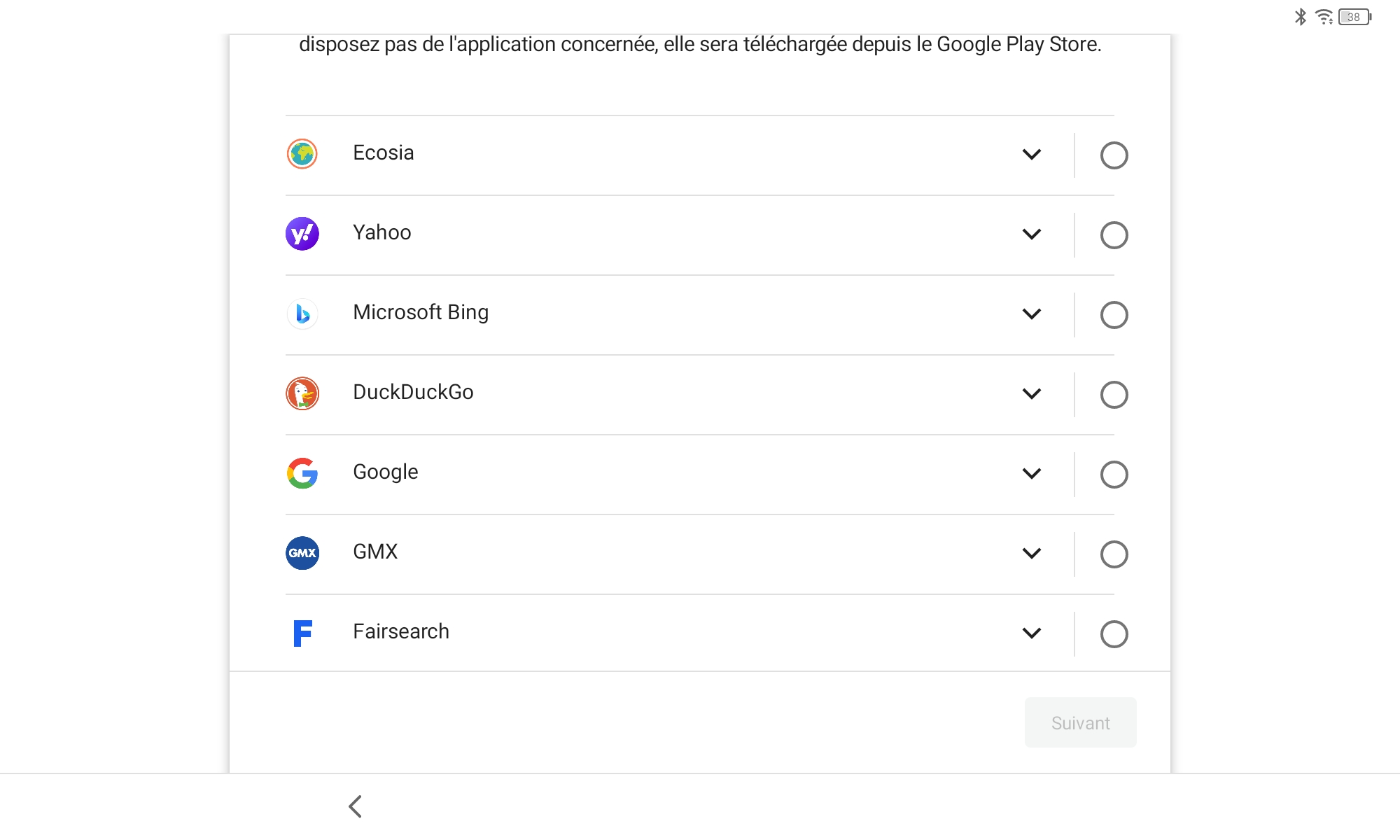The height and width of the screenshot is (840, 1400).
Task: Tap the GMX search engine label
Action: click(x=375, y=552)
